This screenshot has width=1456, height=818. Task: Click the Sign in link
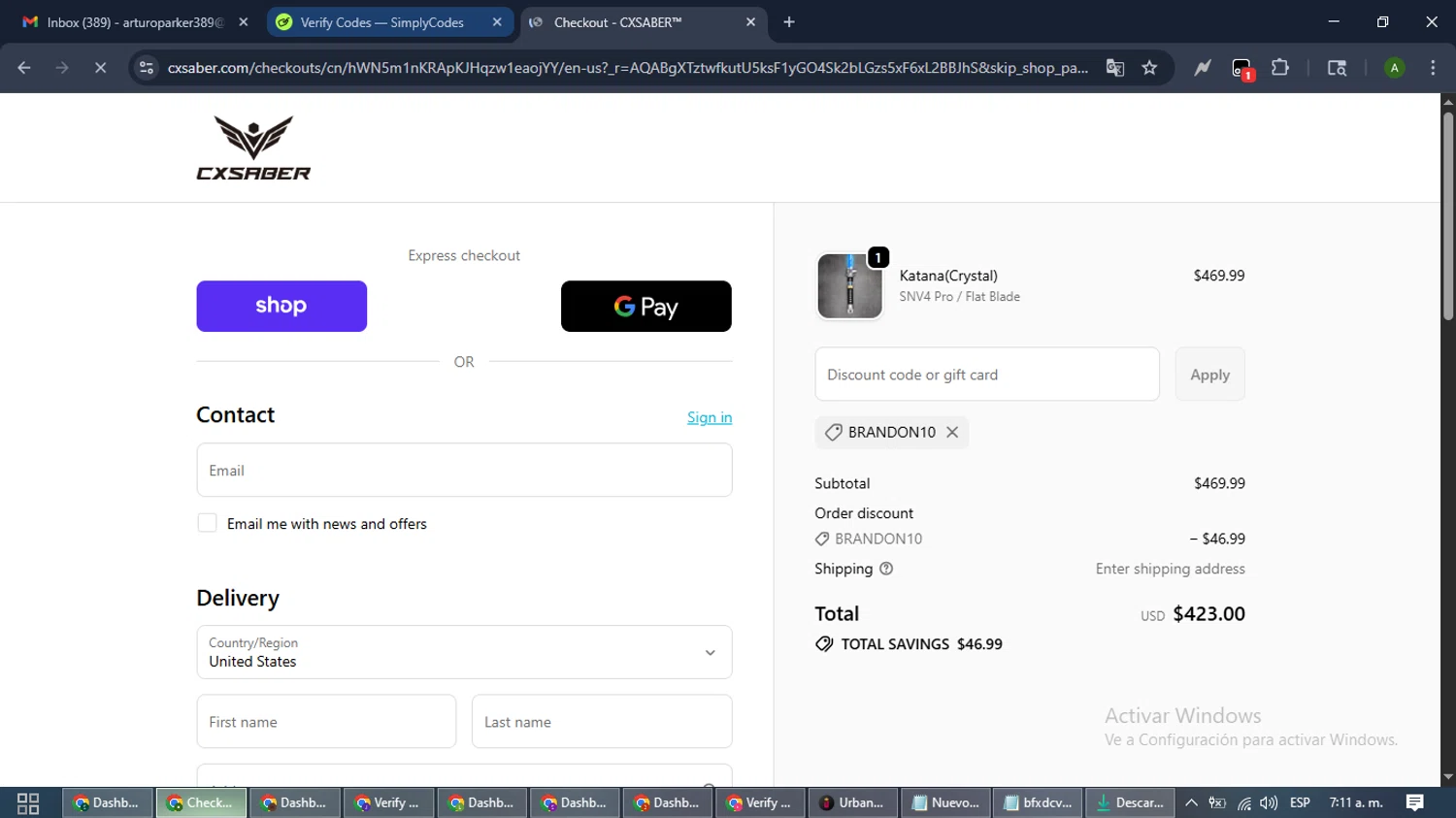click(x=710, y=417)
